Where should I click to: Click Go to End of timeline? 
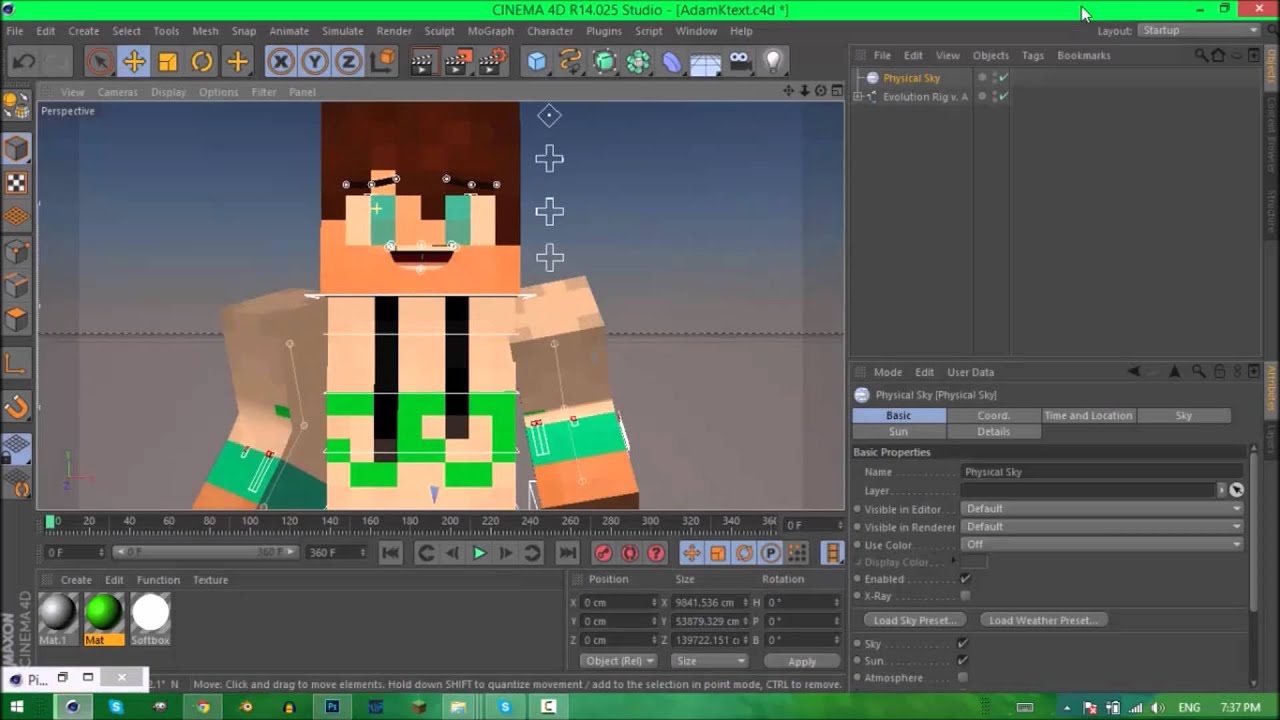coord(567,553)
